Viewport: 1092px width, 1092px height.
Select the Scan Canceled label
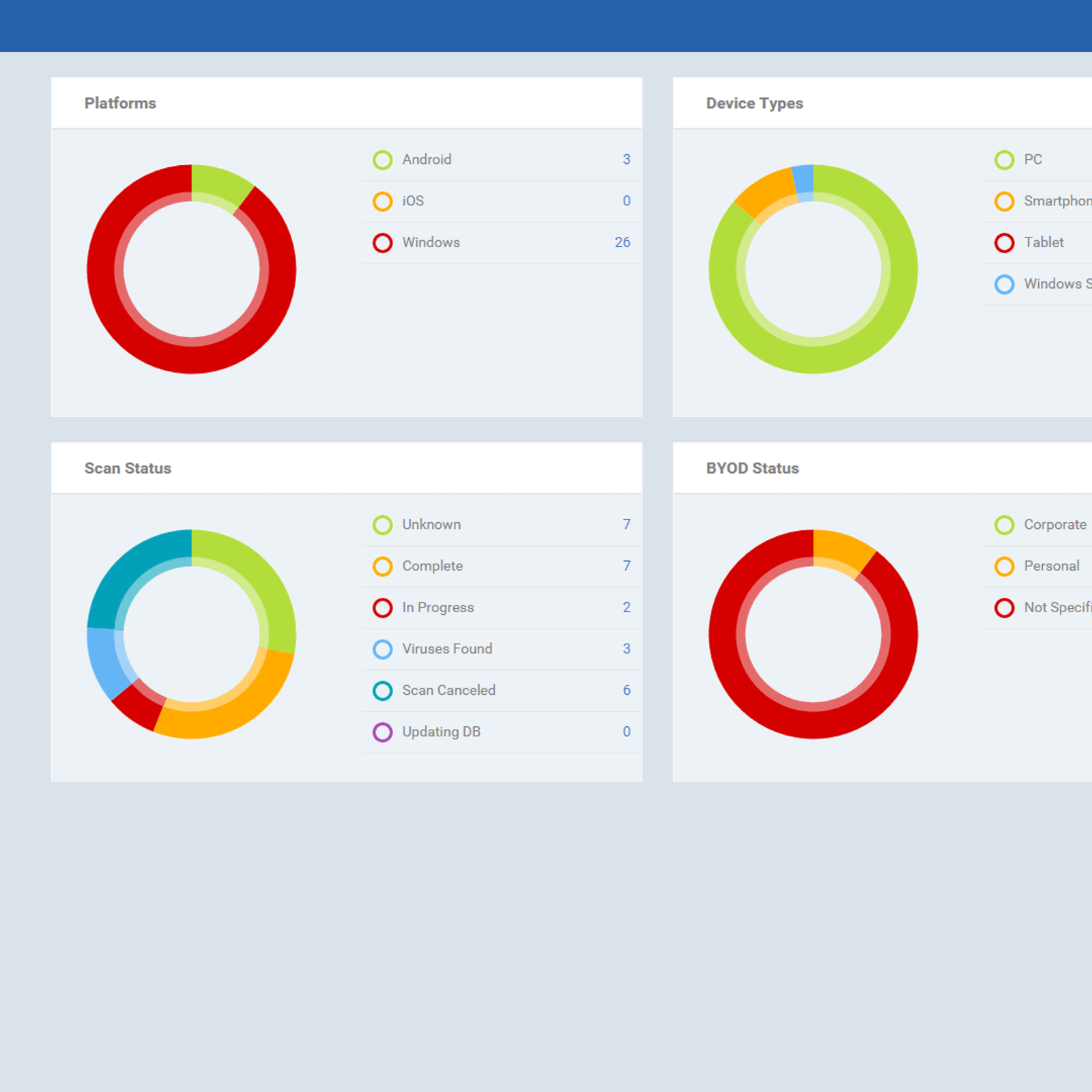448,690
